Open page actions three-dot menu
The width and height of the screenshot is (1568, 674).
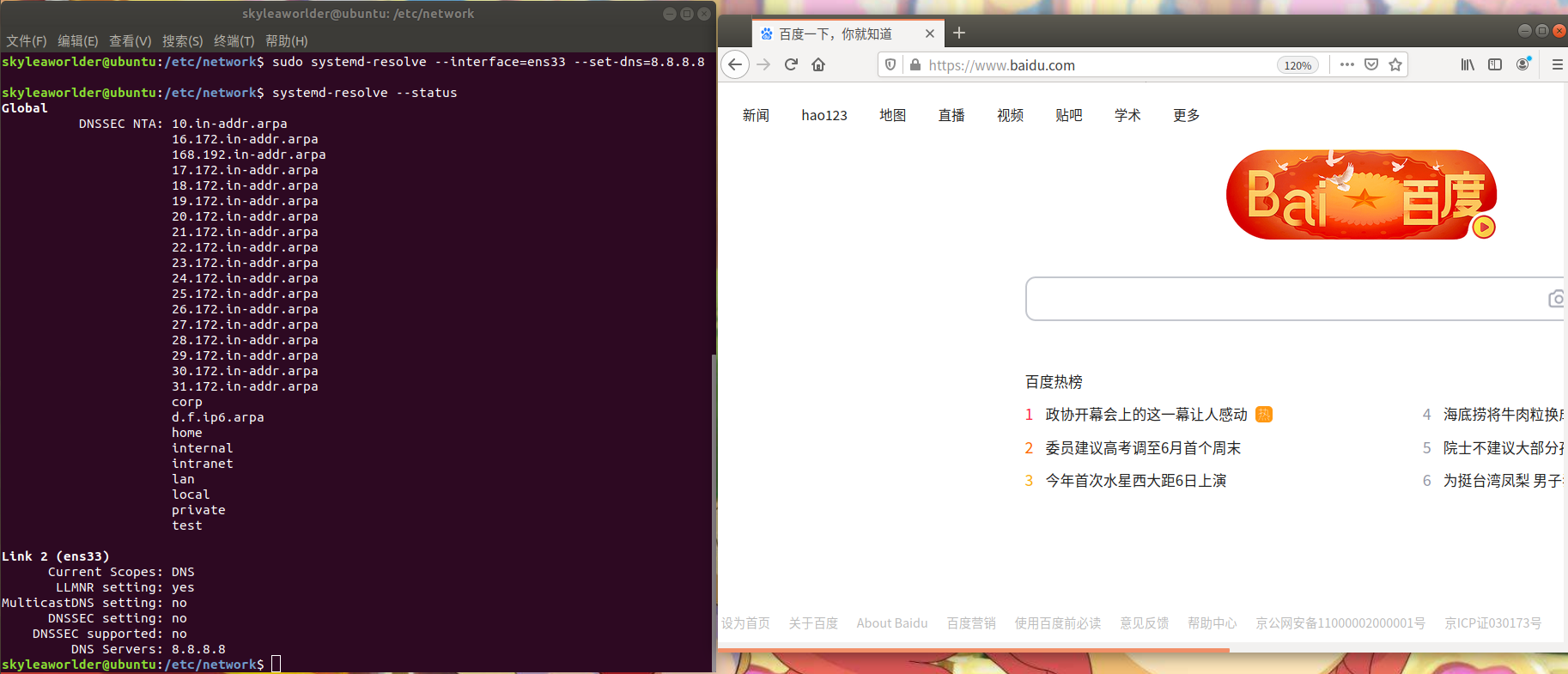tap(1347, 64)
